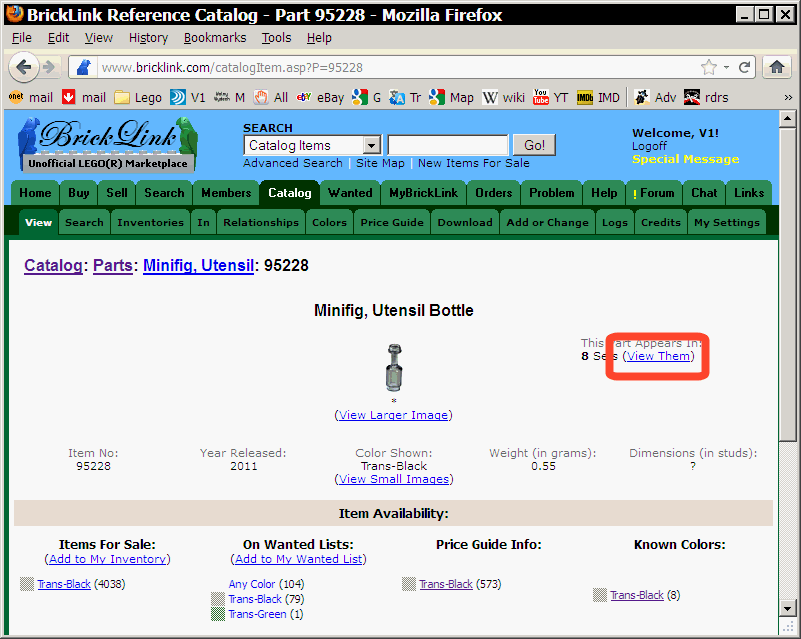The height and width of the screenshot is (639, 801).
Task: Open the Special Message link
Action: pyautogui.click(x=685, y=159)
